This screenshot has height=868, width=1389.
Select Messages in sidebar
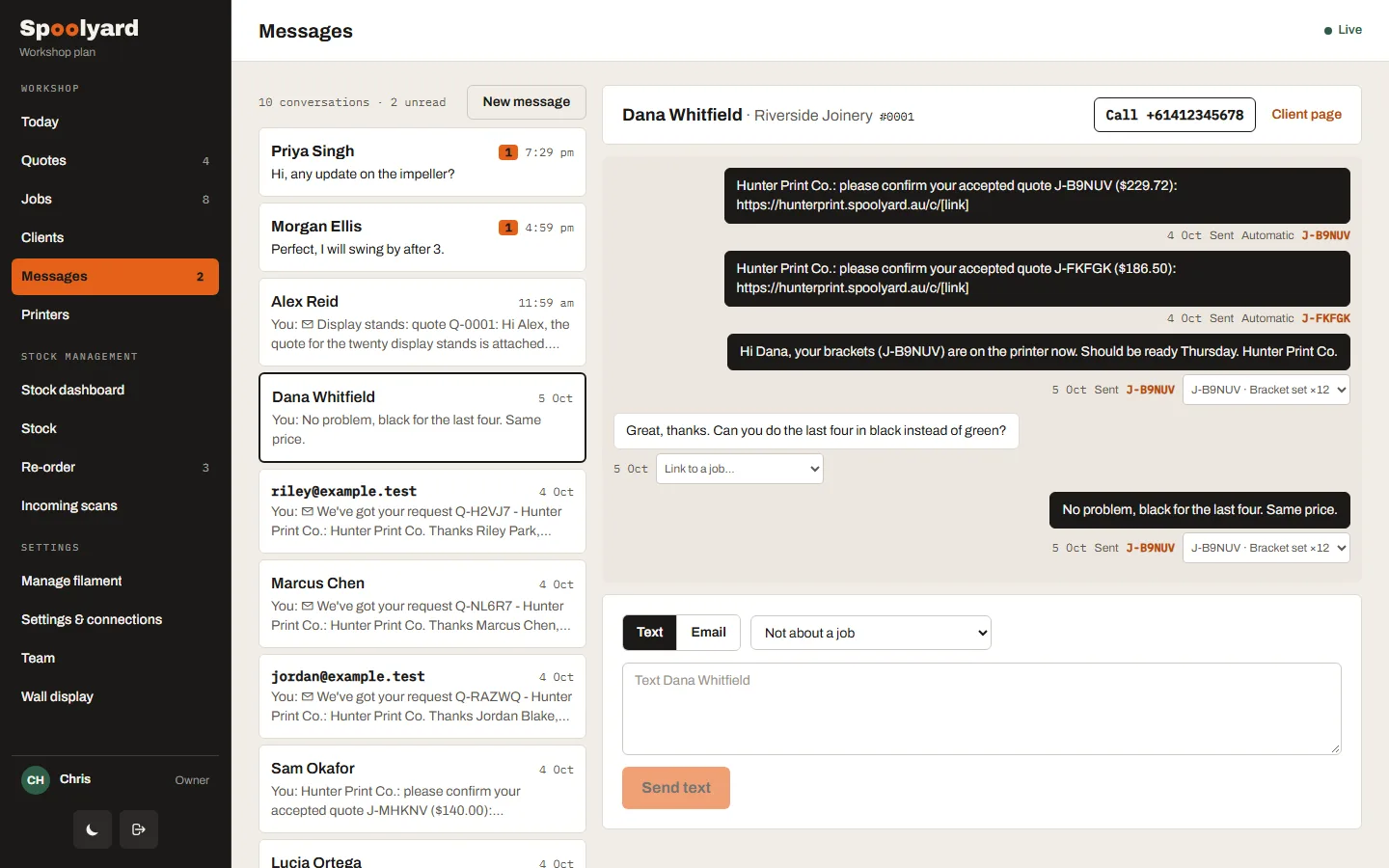115,277
